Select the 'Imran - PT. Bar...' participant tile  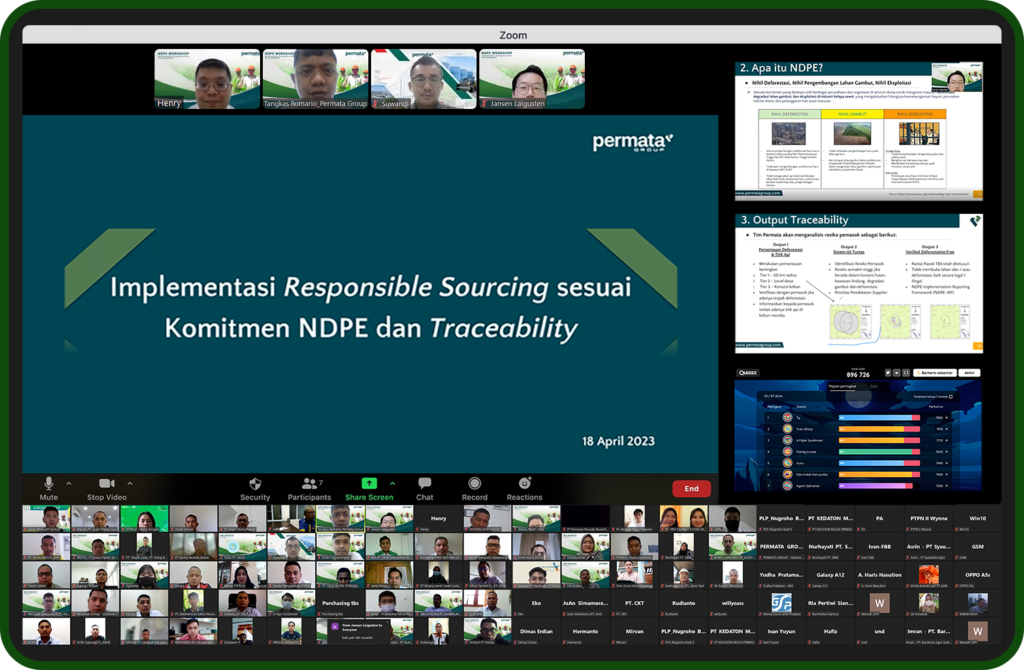coord(929,631)
